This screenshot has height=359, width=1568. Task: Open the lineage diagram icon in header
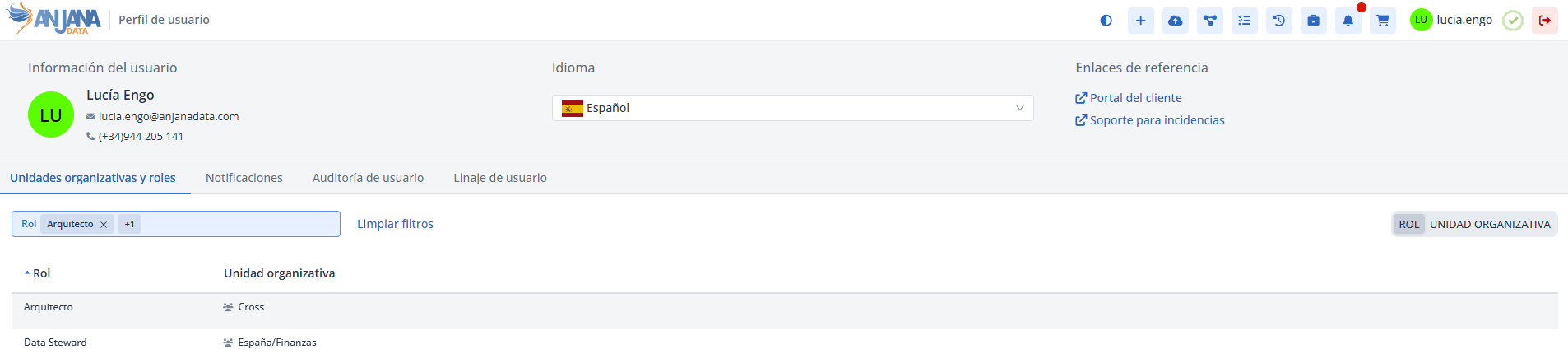click(x=1209, y=21)
